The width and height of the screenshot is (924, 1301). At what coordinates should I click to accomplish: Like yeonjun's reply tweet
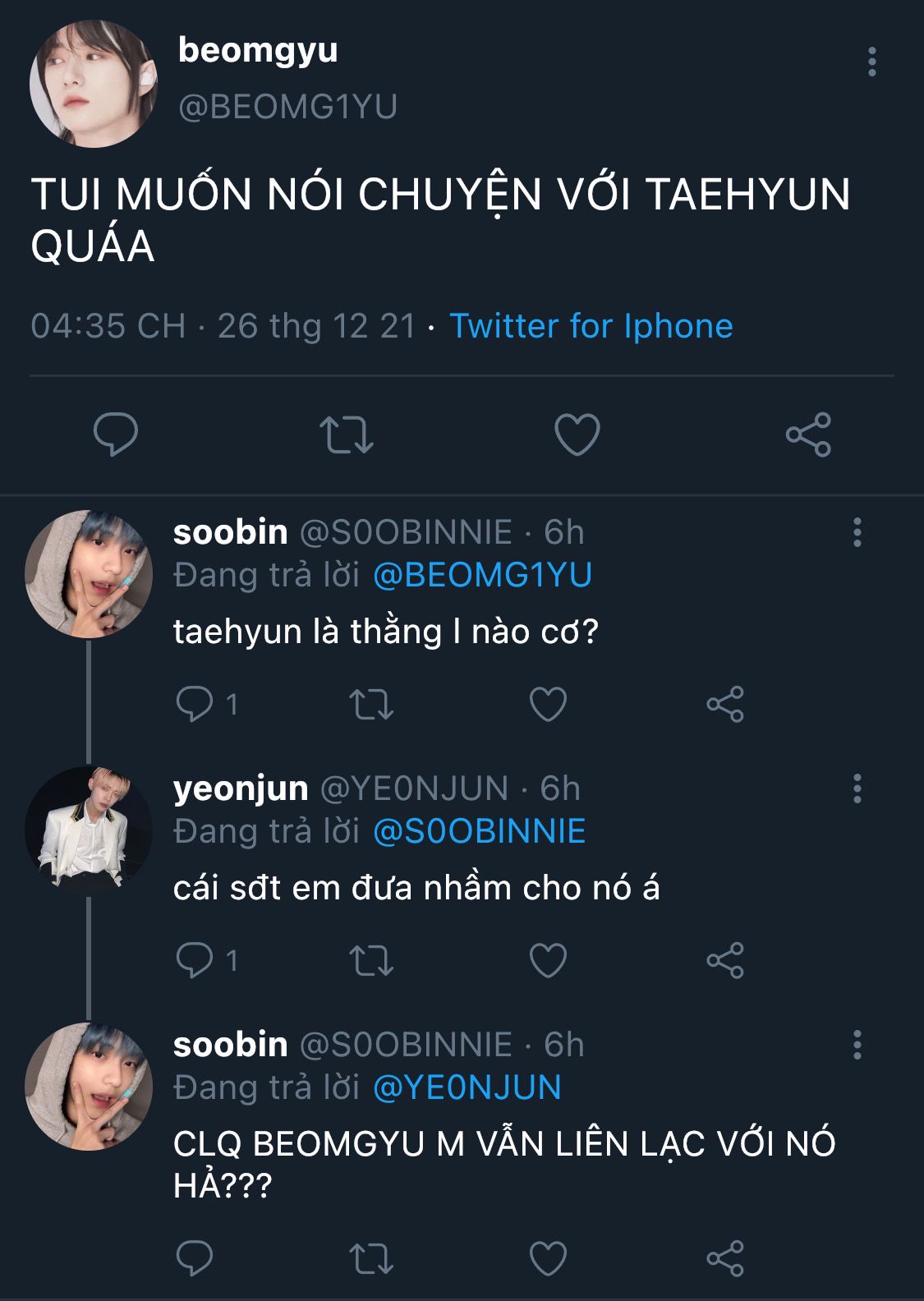click(548, 960)
